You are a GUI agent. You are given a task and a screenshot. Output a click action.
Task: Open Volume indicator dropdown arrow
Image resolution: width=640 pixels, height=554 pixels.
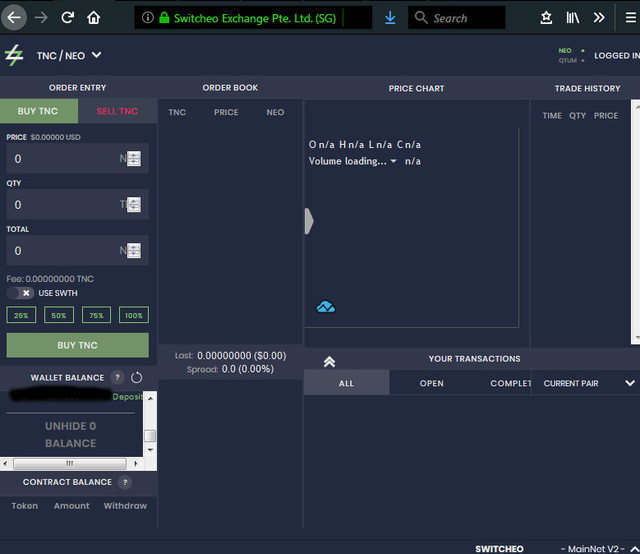393,161
